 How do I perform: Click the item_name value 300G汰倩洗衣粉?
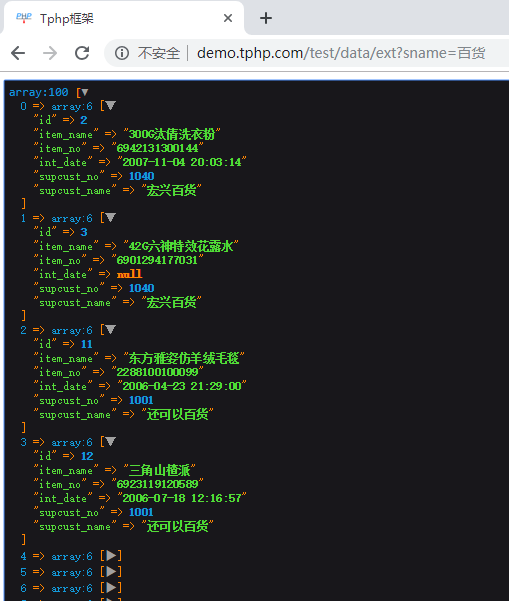coord(172,134)
